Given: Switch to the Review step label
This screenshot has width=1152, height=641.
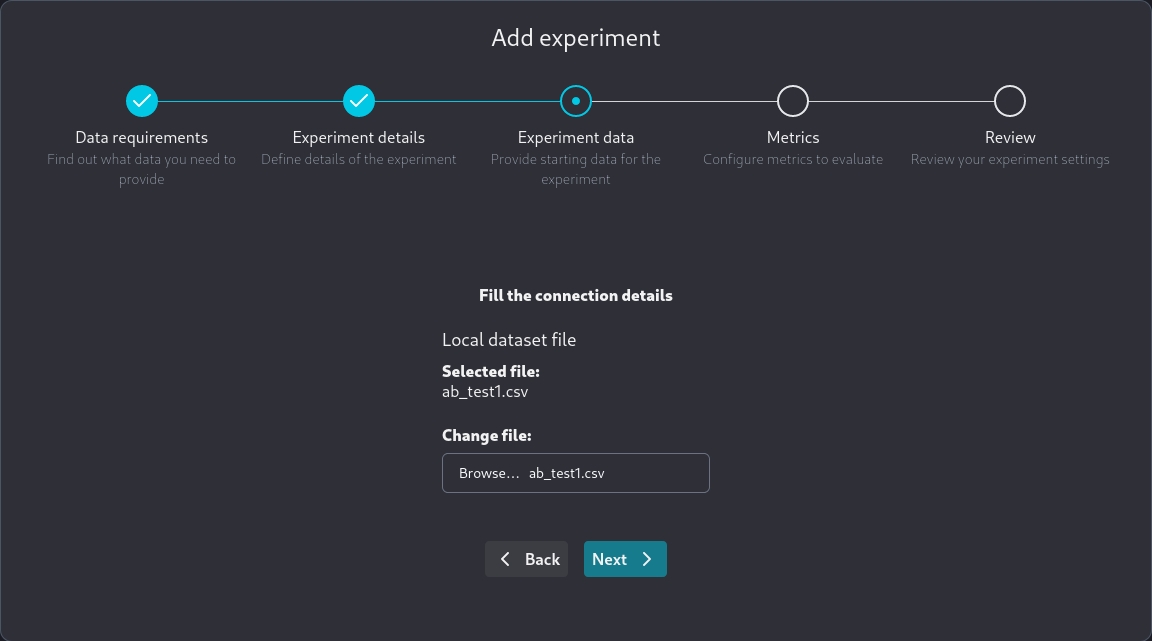Looking at the screenshot, I should [1010, 137].
